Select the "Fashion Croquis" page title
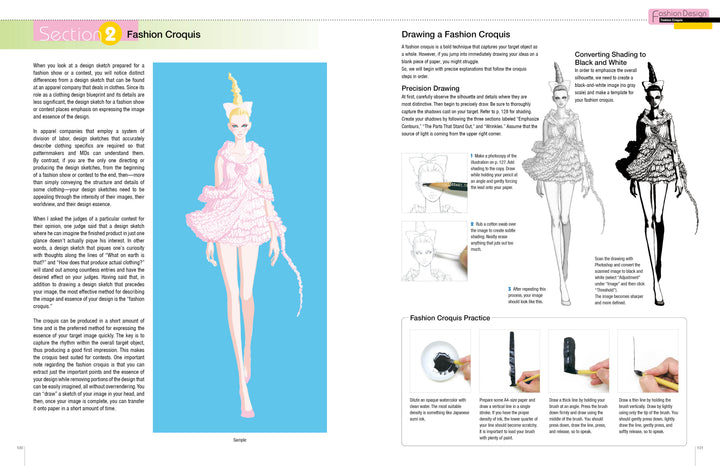The width and height of the screenshot is (720, 466). 163,34
